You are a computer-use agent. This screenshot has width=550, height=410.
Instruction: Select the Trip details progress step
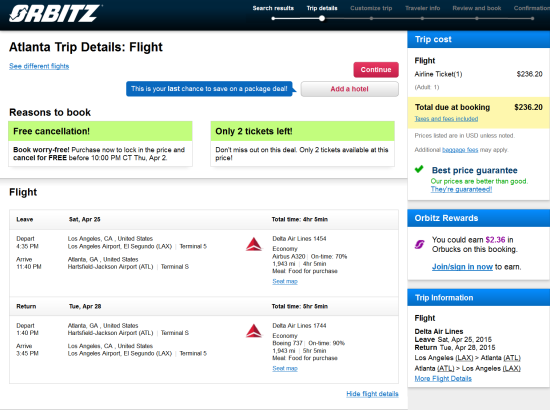tap(322, 8)
